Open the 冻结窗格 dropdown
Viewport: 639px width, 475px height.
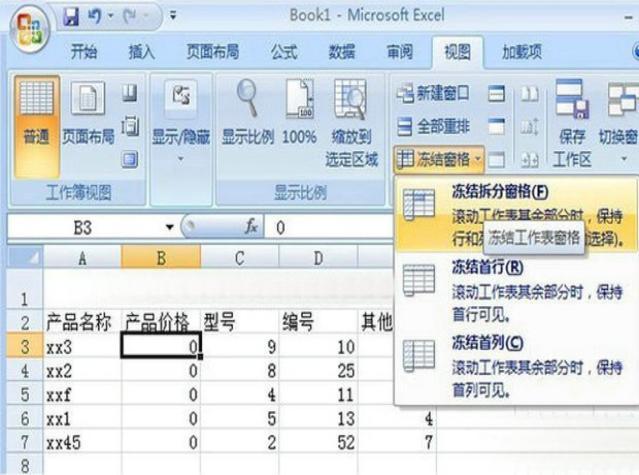pos(439,159)
